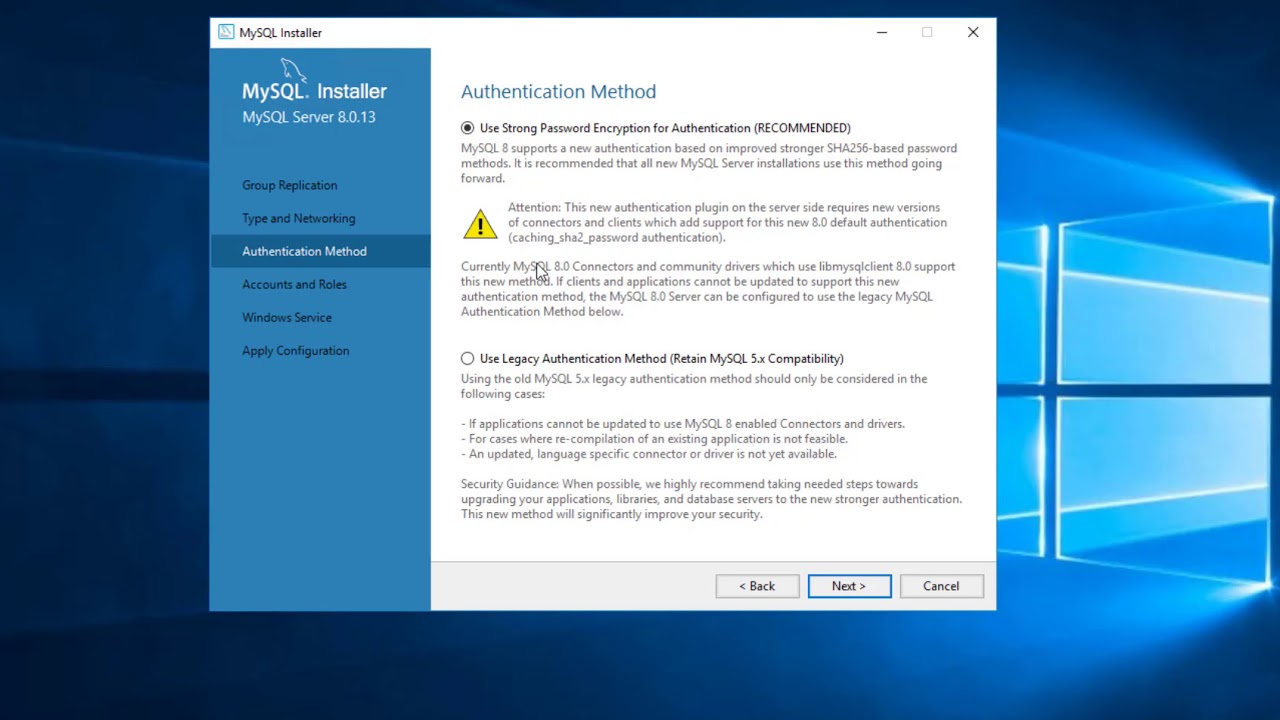This screenshot has height=720, width=1280.
Task: Click 're-compilation of an existing application' bullet
Action: (x=654, y=439)
